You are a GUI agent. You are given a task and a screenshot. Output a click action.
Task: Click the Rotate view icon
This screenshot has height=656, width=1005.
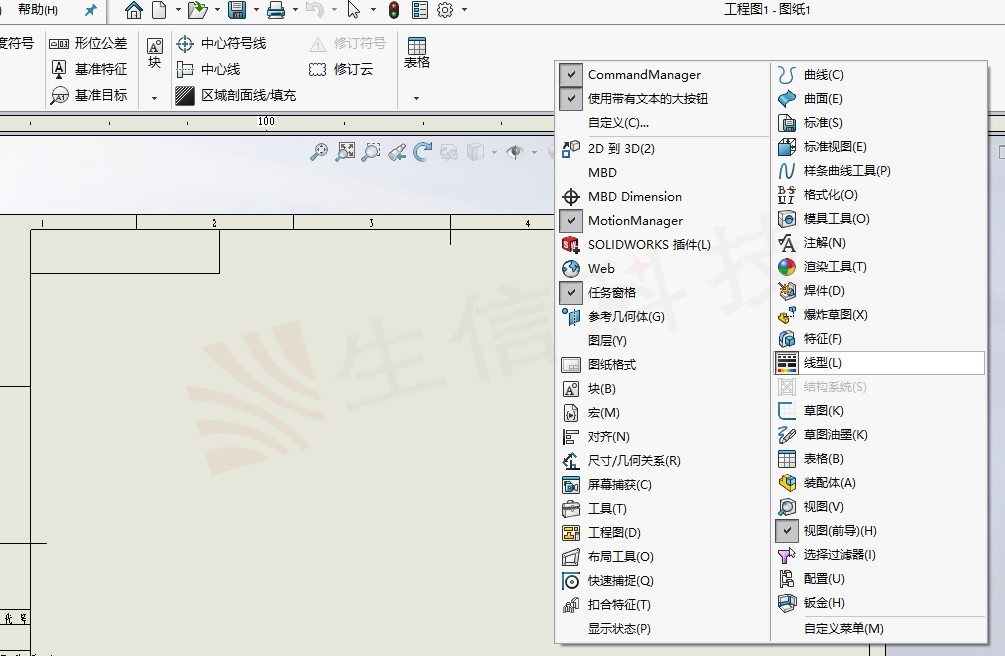point(422,152)
